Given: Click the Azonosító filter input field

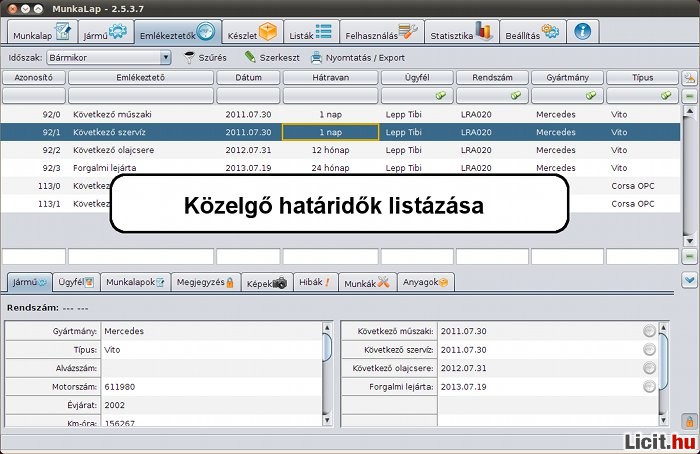Looking at the screenshot, I should click(34, 96).
